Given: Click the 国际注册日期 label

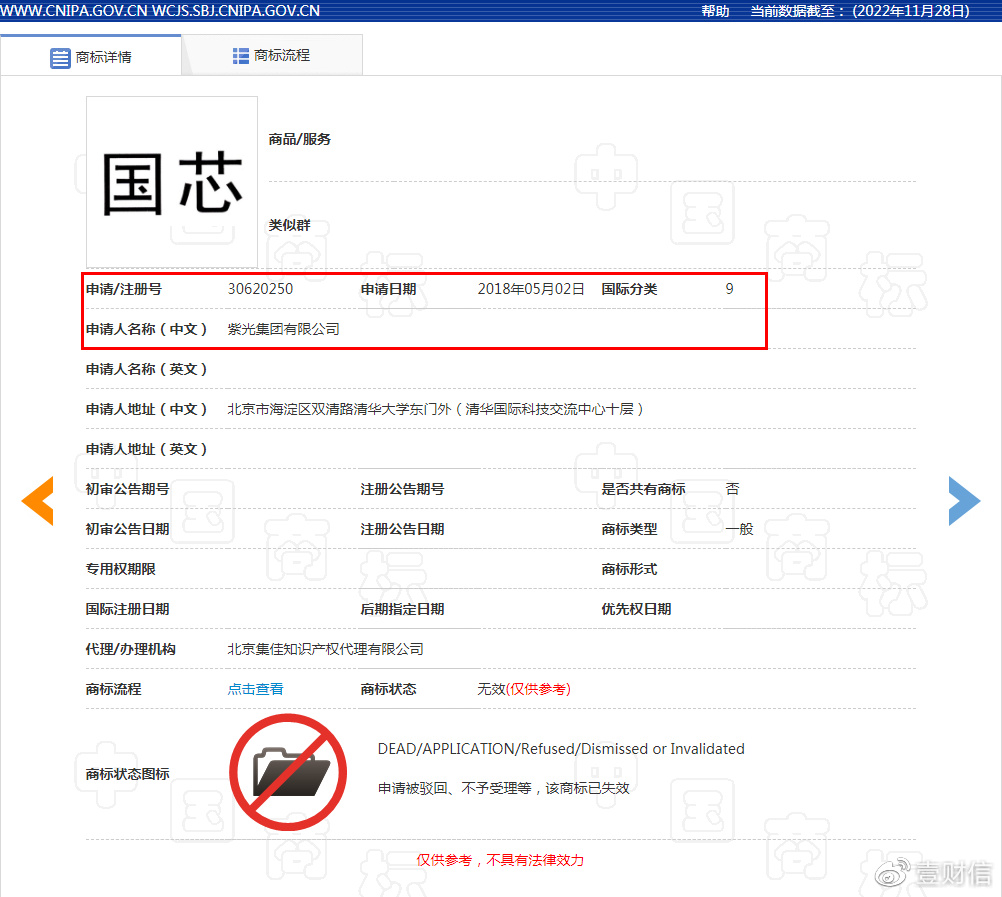Looking at the screenshot, I should pyautogui.click(x=127, y=609).
